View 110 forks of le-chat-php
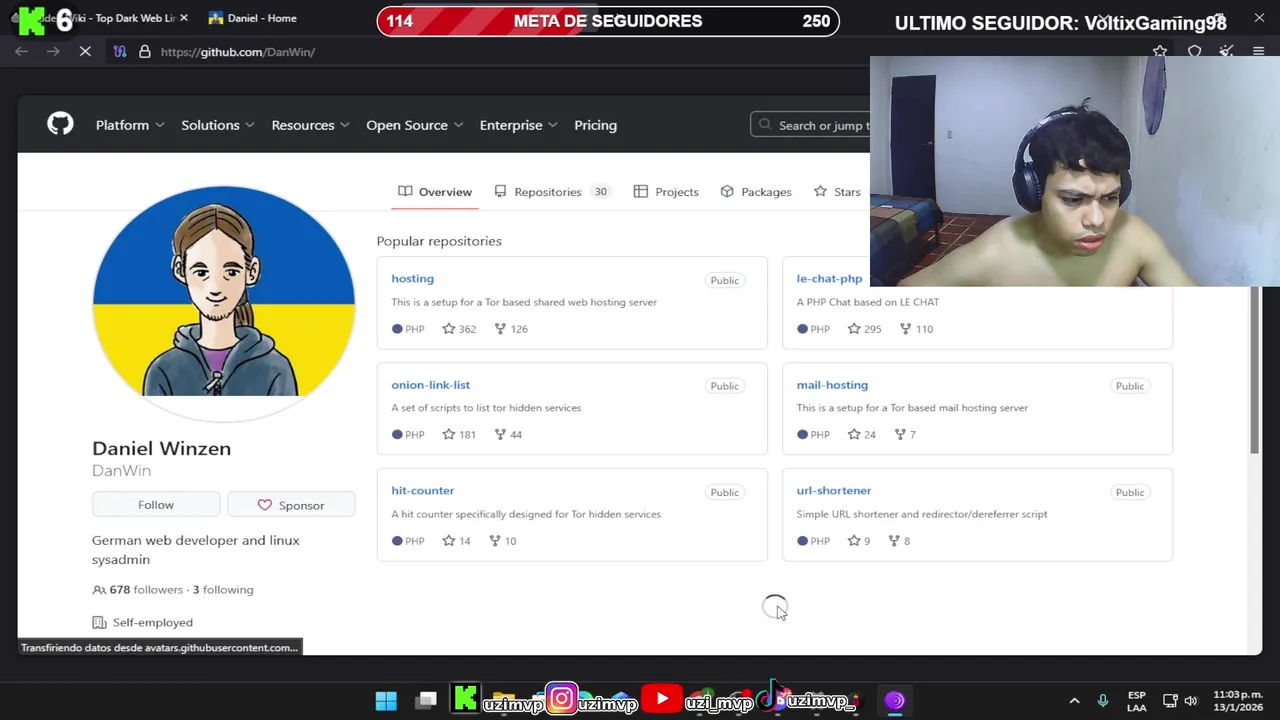Screen dimensions: 1280x720 (916, 329)
